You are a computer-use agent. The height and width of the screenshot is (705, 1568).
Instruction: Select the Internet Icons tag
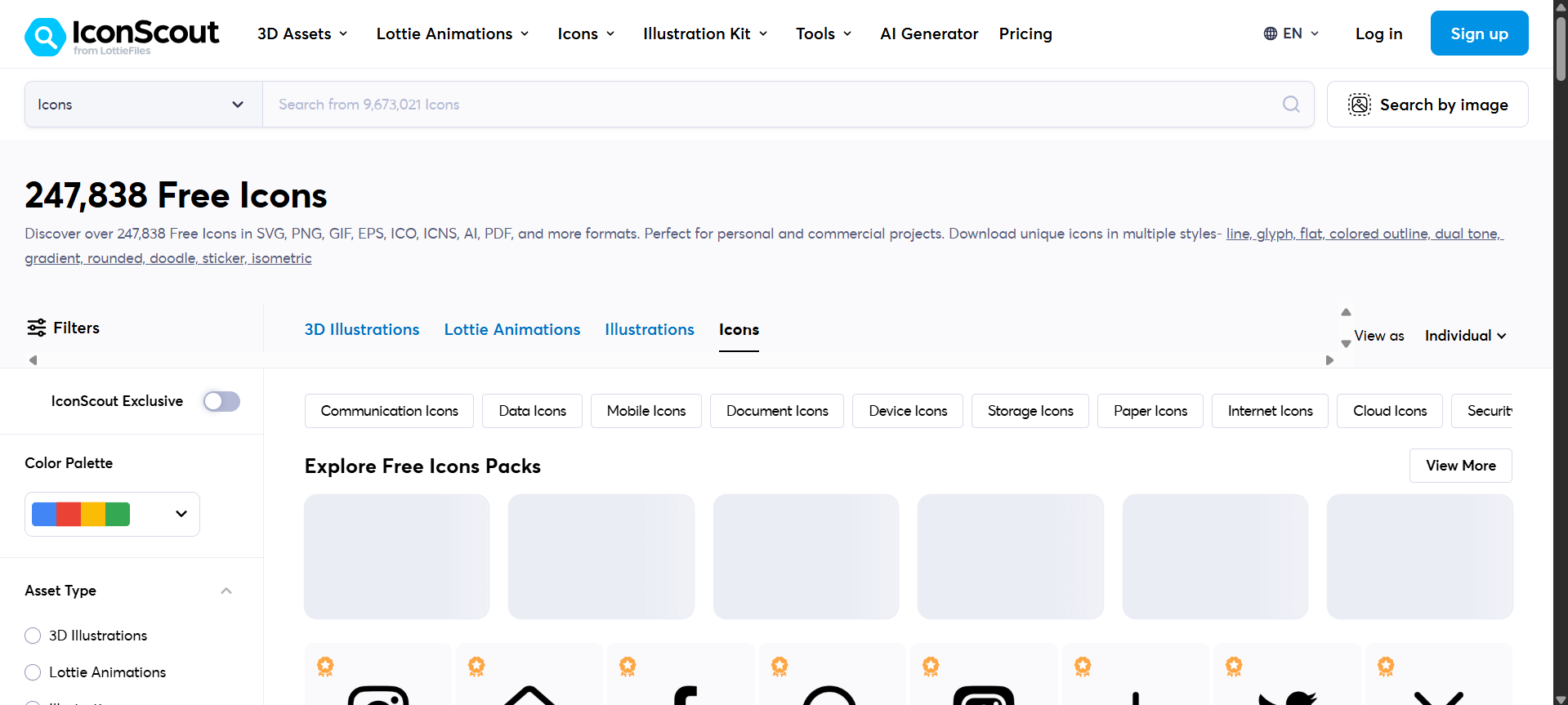[x=1270, y=411]
